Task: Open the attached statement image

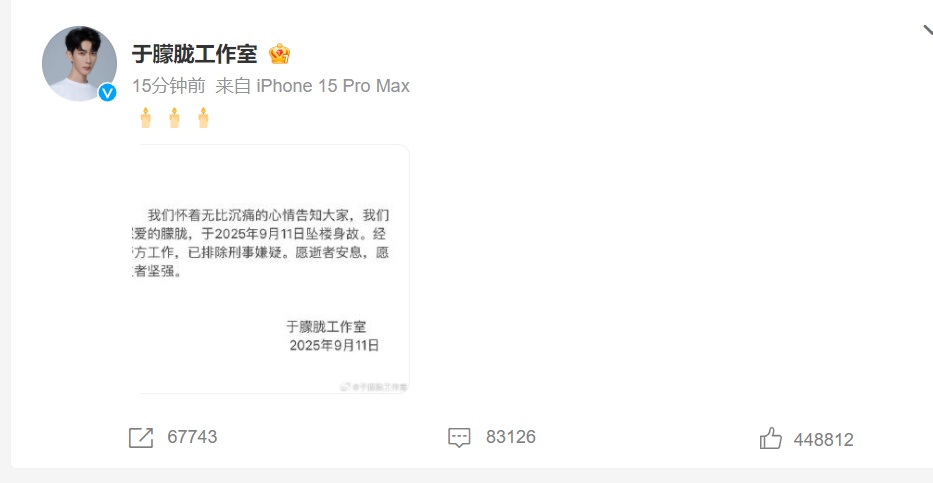Action: pos(271,269)
